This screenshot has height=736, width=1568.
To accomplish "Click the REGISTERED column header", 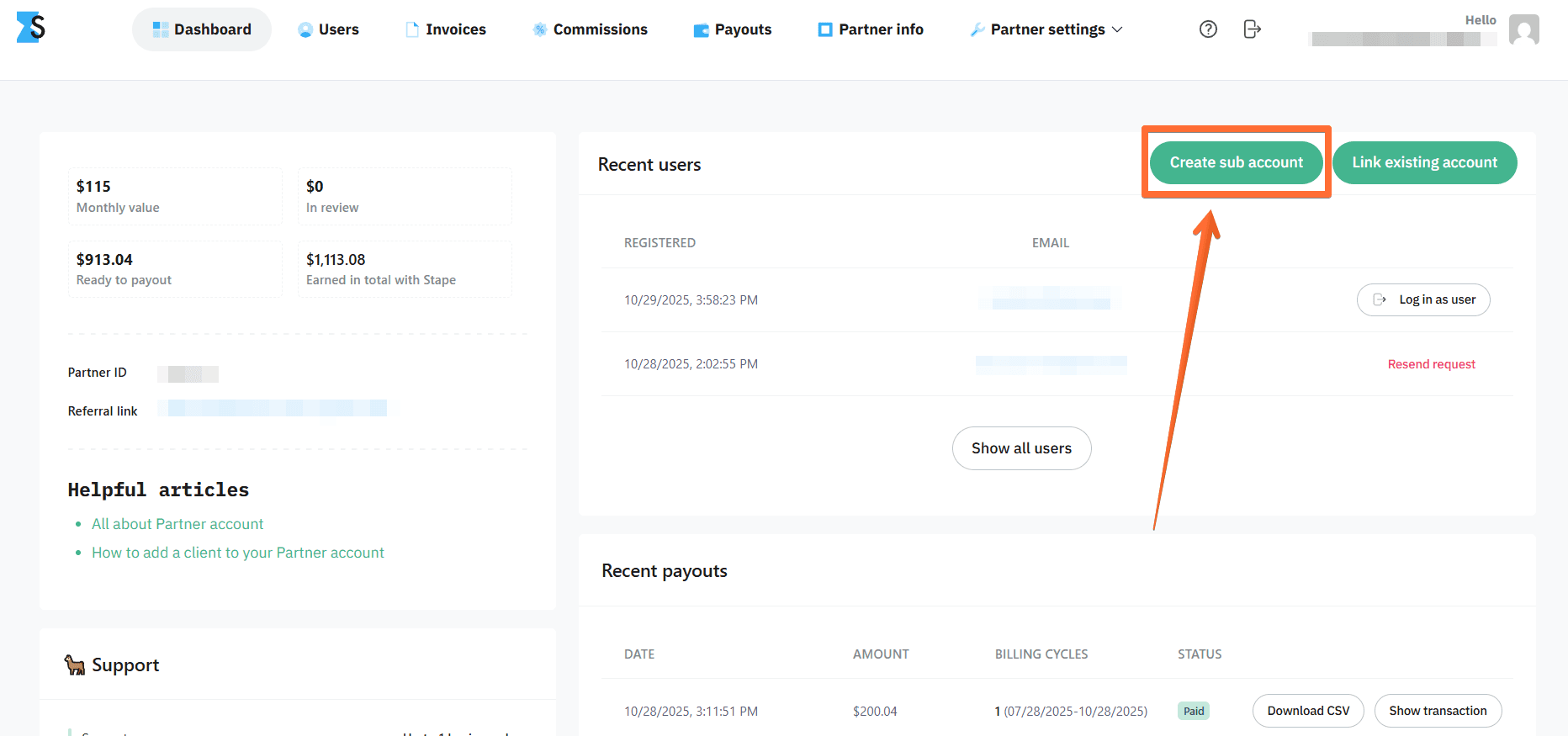I will tap(660, 243).
